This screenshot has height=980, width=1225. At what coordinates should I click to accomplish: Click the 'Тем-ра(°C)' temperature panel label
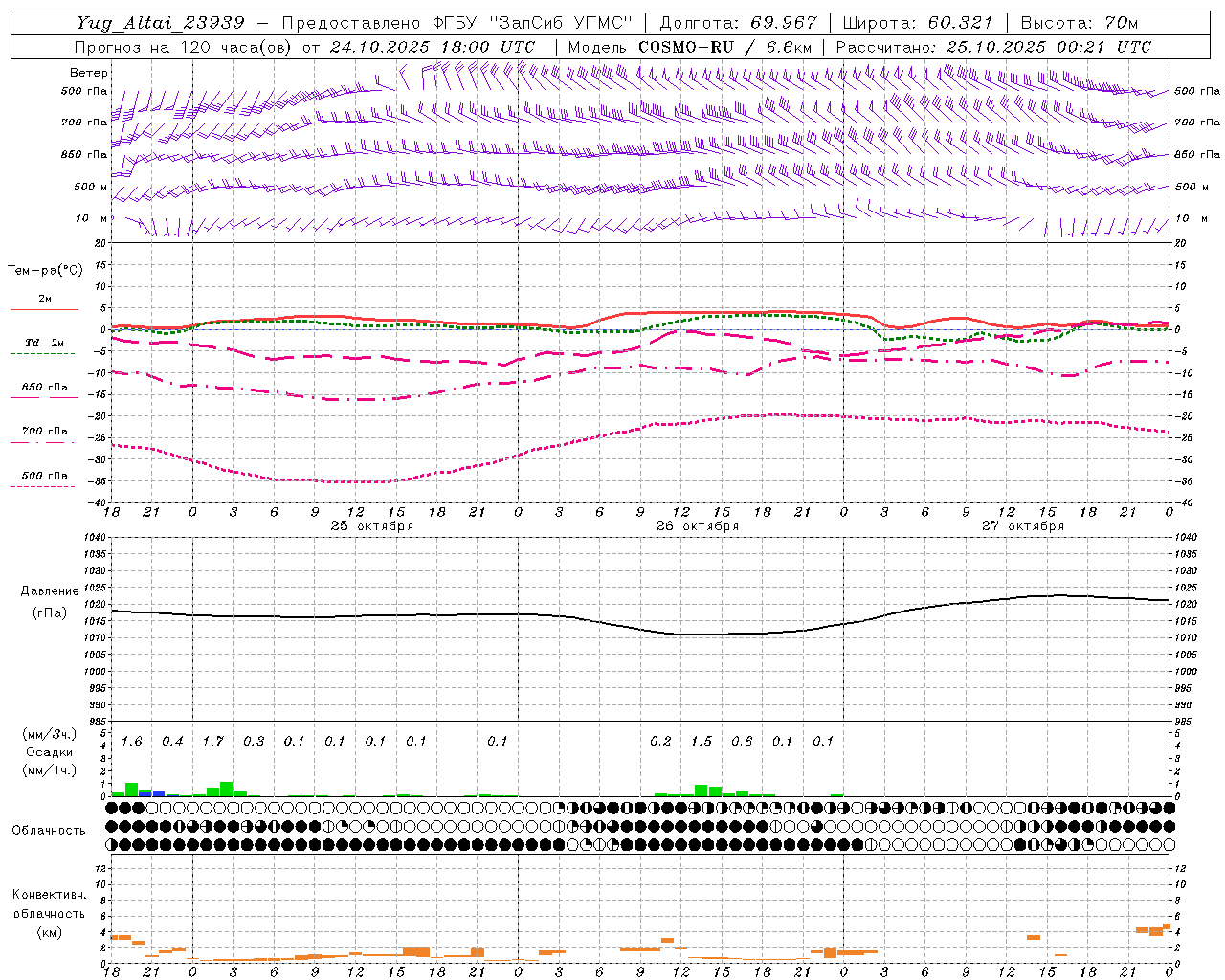coord(45,271)
